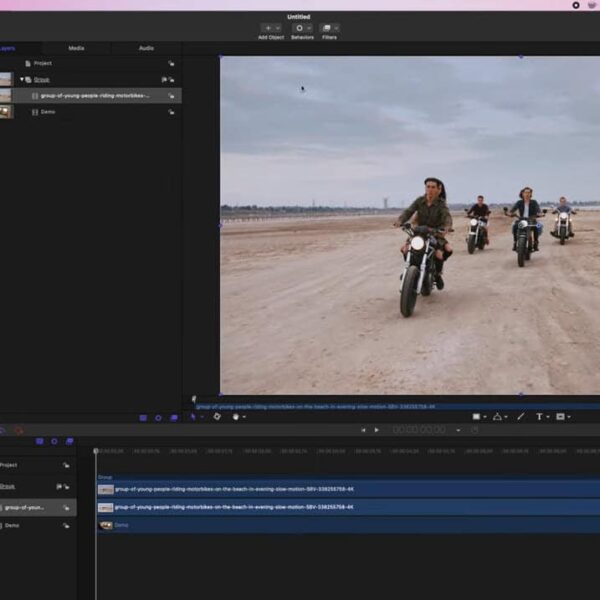Click the Add Object button
Viewport: 600px width, 600px height.
271,28
